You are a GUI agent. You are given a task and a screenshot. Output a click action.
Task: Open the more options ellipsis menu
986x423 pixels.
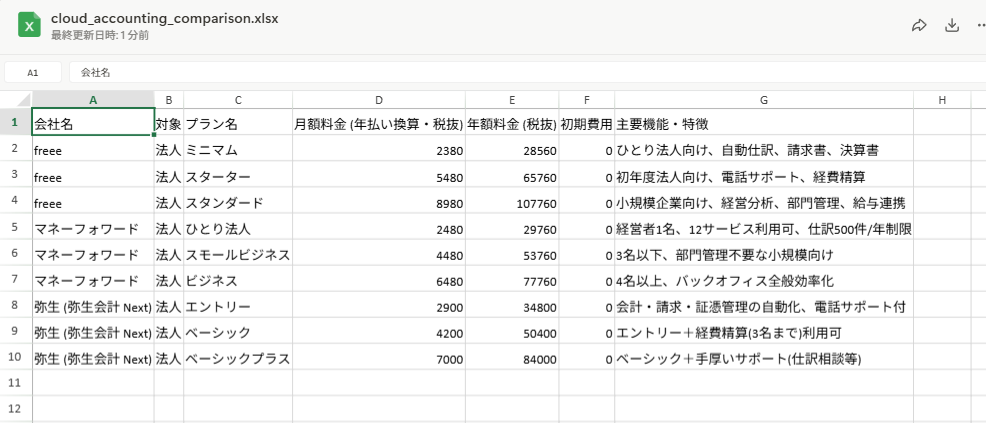pyautogui.click(x=981, y=25)
